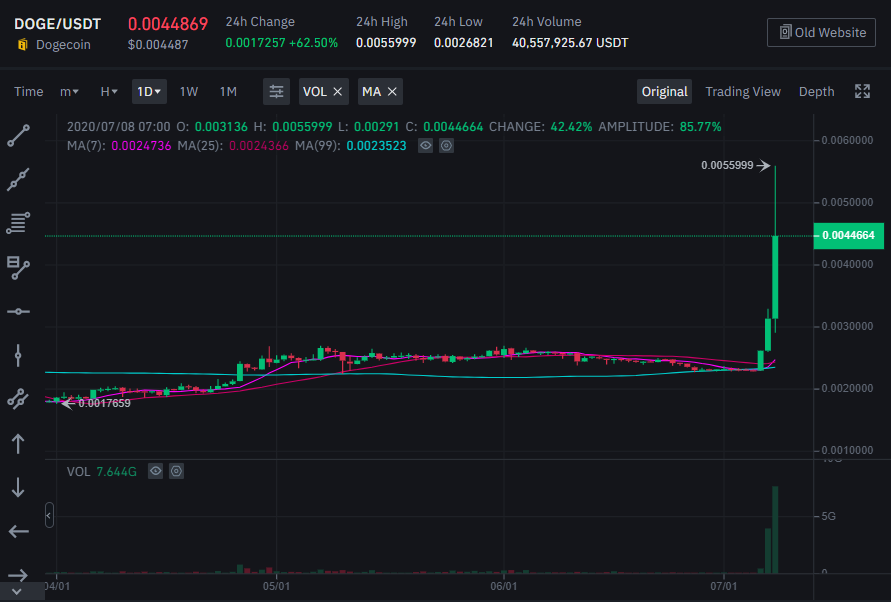Remove the VOL indicator
Screen dimensions: 891x602
(338, 92)
